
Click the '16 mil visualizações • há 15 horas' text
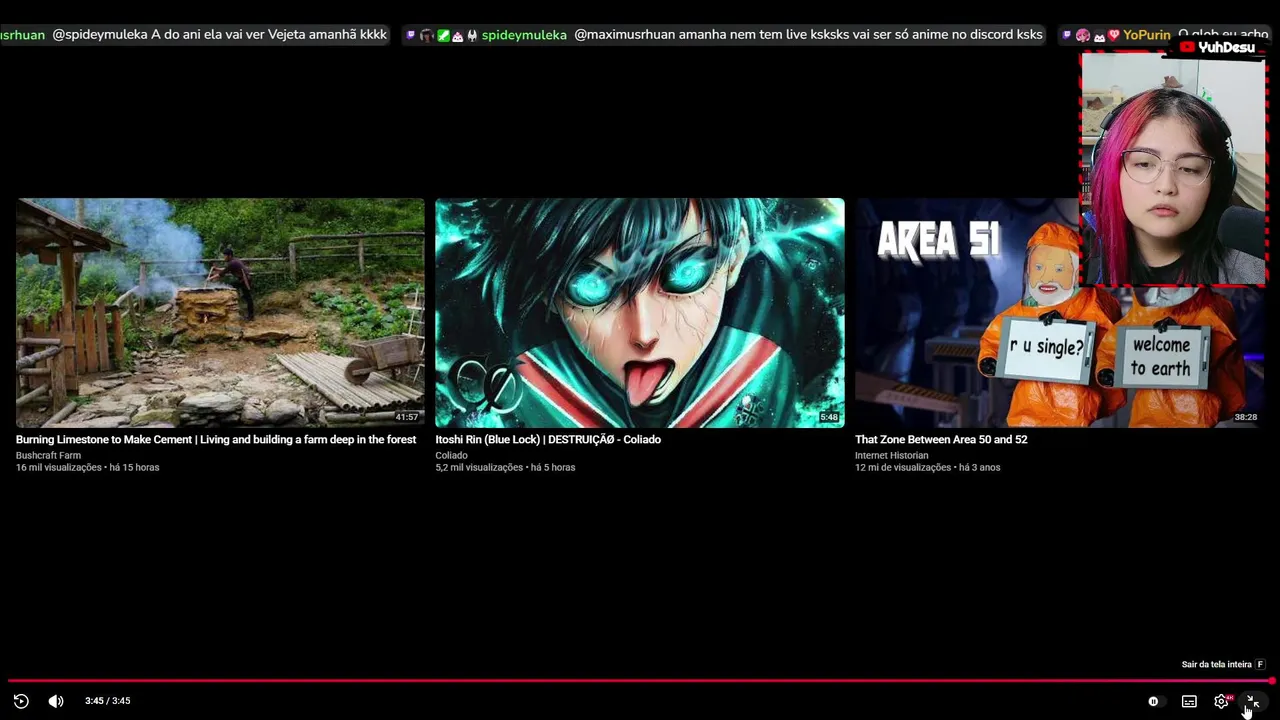coord(87,467)
